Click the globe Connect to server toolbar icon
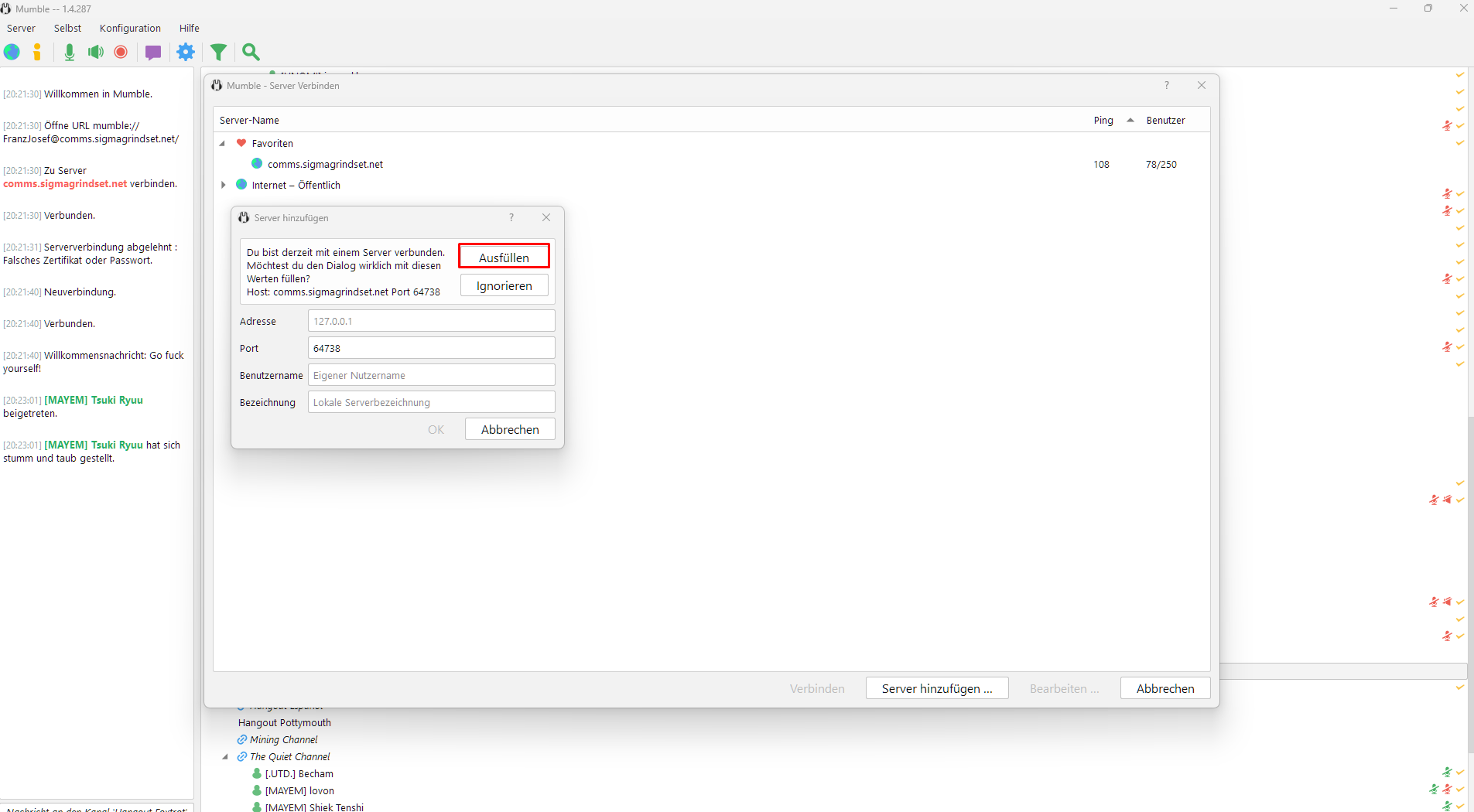The height and width of the screenshot is (812, 1474). click(12, 52)
